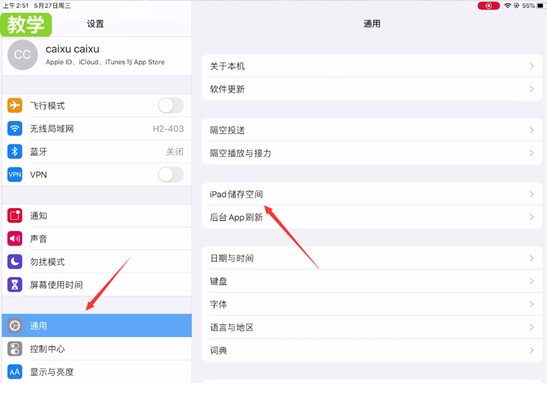Open 后台 App刷新 row
The height and width of the screenshot is (396, 547).
click(x=372, y=217)
